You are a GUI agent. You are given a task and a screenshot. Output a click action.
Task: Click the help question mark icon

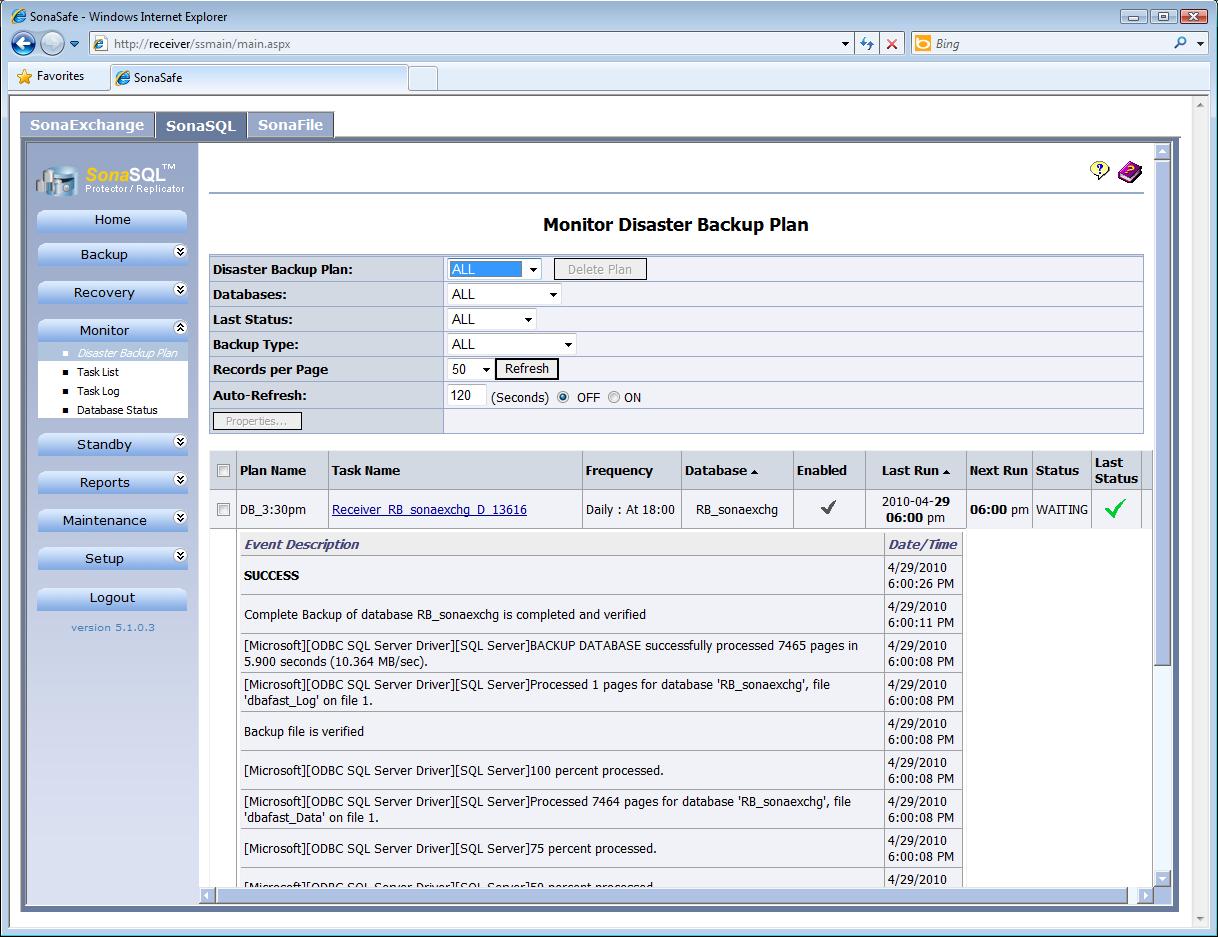pos(1099,171)
